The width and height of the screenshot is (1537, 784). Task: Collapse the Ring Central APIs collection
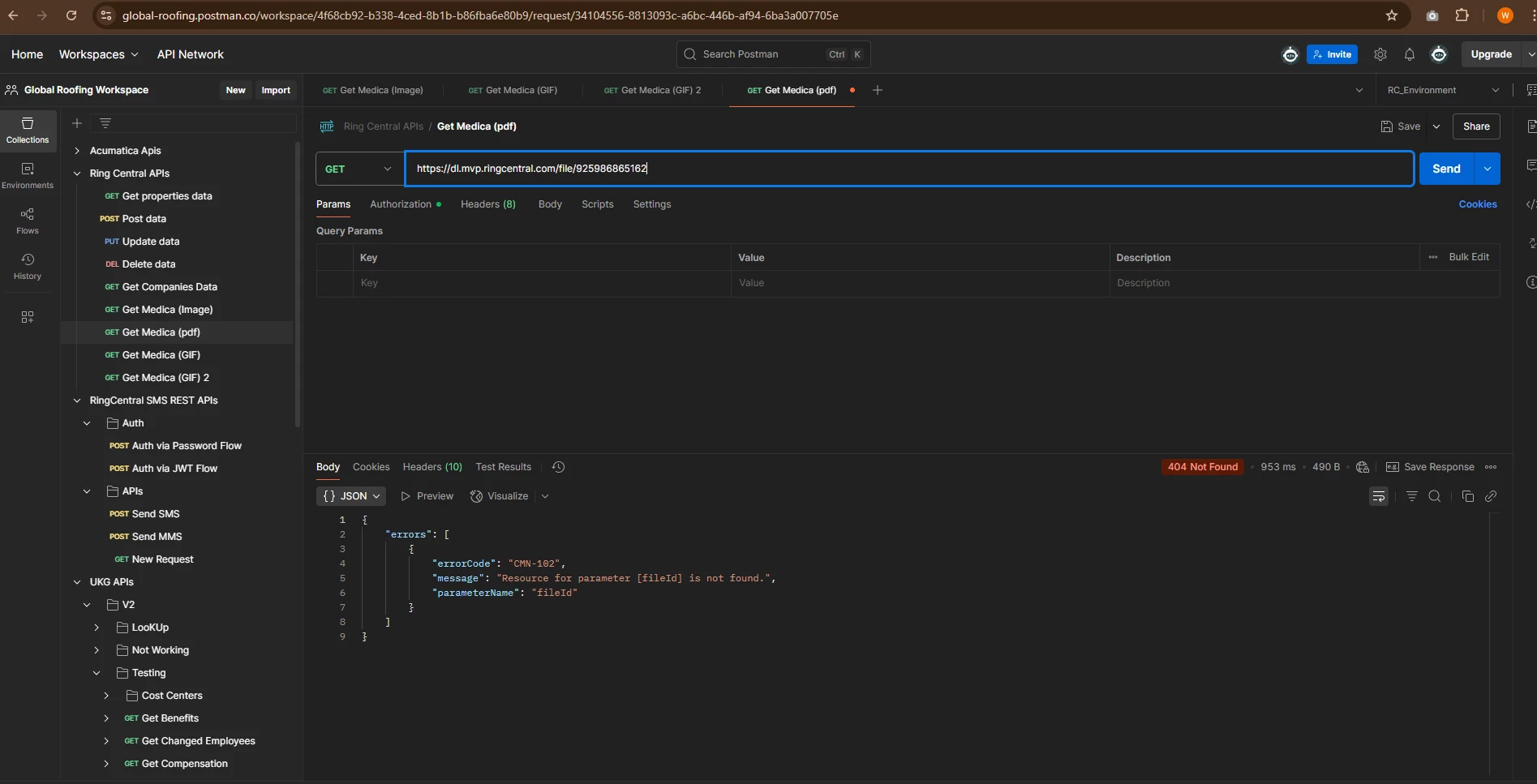[x=77, y=174]
